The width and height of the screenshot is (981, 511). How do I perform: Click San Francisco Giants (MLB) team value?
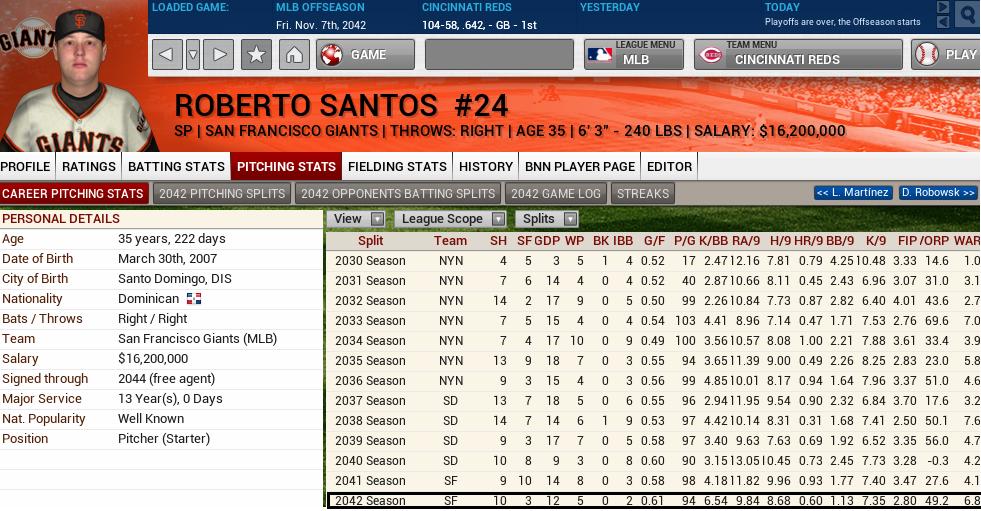pos(197,339)
